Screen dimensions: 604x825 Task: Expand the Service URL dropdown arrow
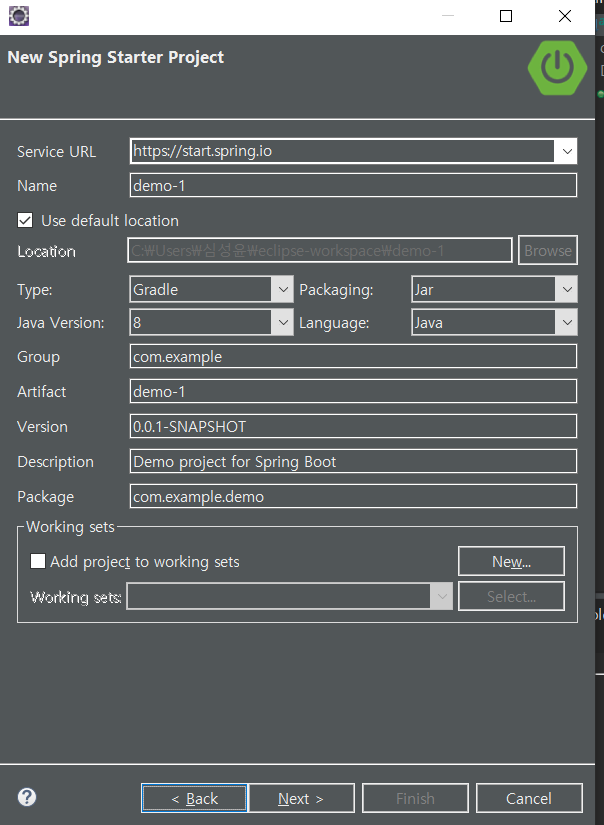(x=567, y=152)
